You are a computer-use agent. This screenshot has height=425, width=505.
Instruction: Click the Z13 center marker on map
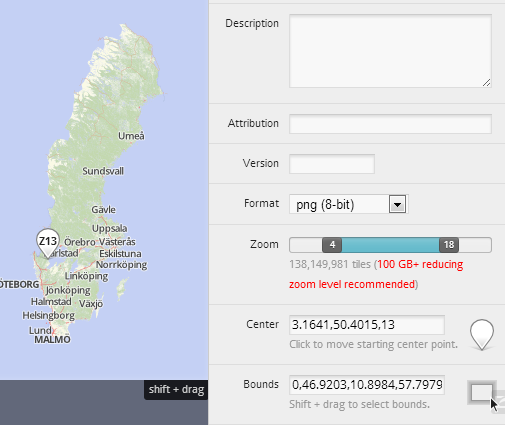(48, 243)
